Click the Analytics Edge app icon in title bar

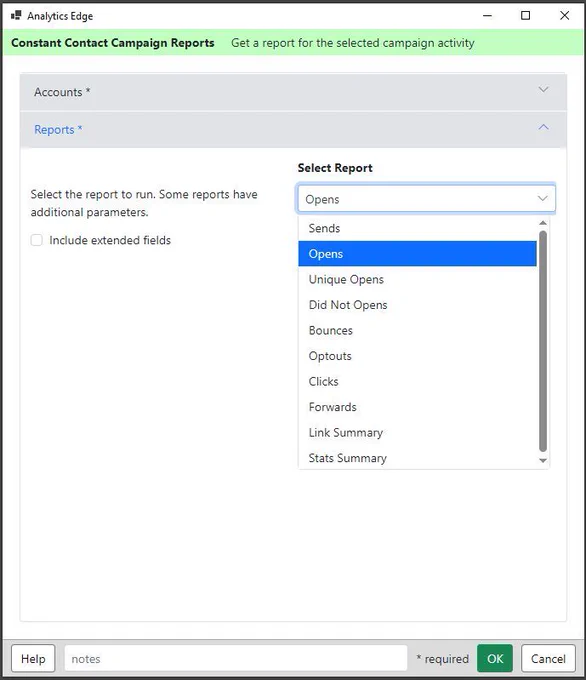pos(16,16)
